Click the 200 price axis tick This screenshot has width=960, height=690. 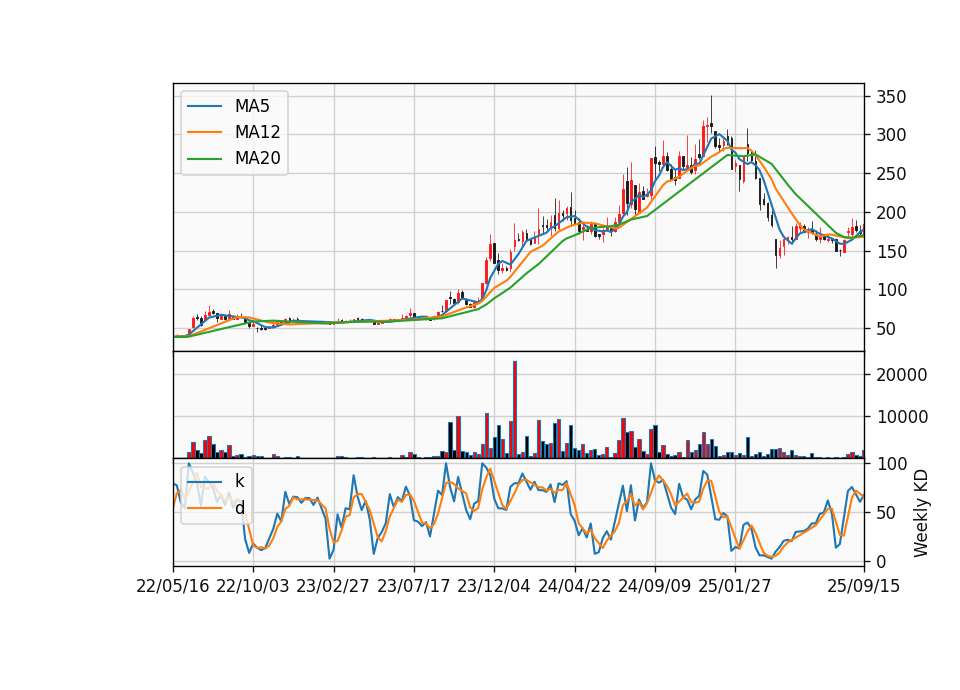click(x=891, y=213)
